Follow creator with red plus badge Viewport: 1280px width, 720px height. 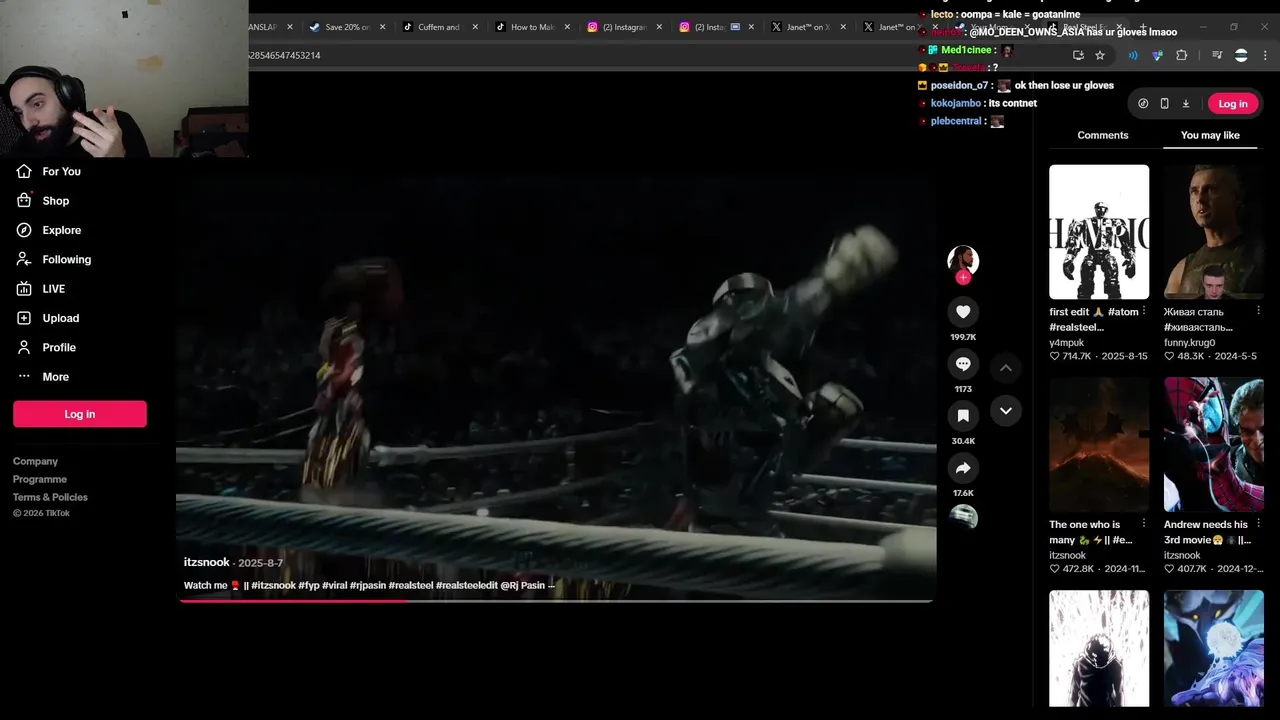[x=963, y=278]
